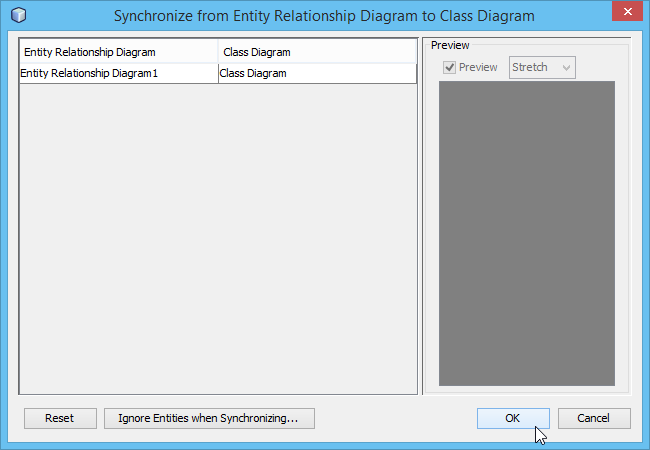Open Ignore Entities when Synchronizing dialog
The width and height of the screenshot is (650, 450).
[209, 418]
